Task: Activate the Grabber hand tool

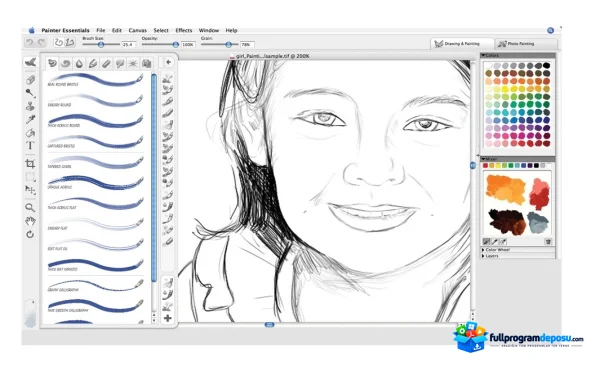Action: click(x=30, y=221)
